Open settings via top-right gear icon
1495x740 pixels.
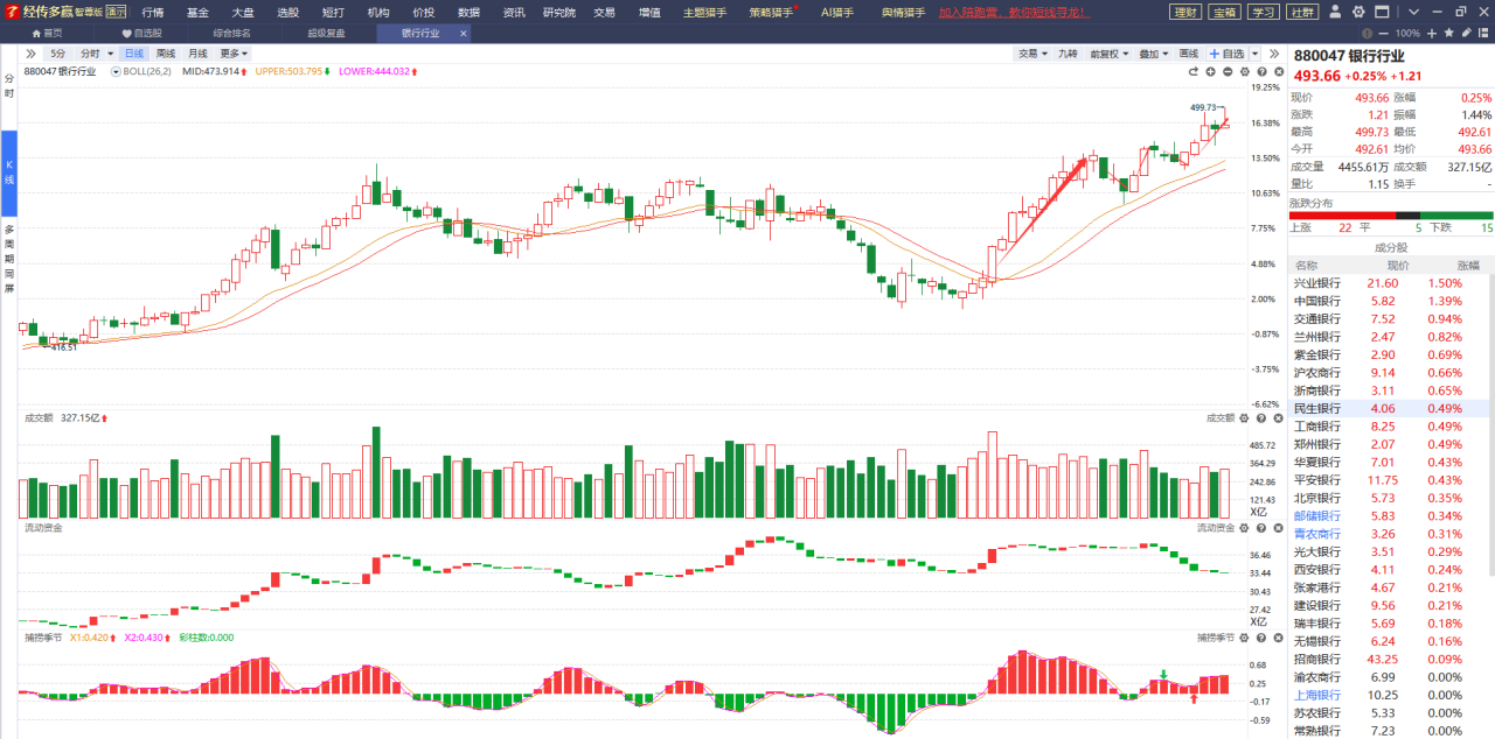point(1358,12)
